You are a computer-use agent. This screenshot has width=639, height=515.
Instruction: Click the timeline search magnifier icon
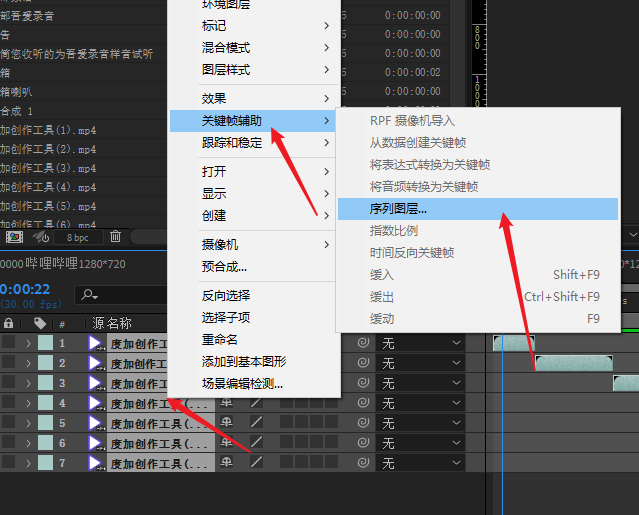(89, 294)
